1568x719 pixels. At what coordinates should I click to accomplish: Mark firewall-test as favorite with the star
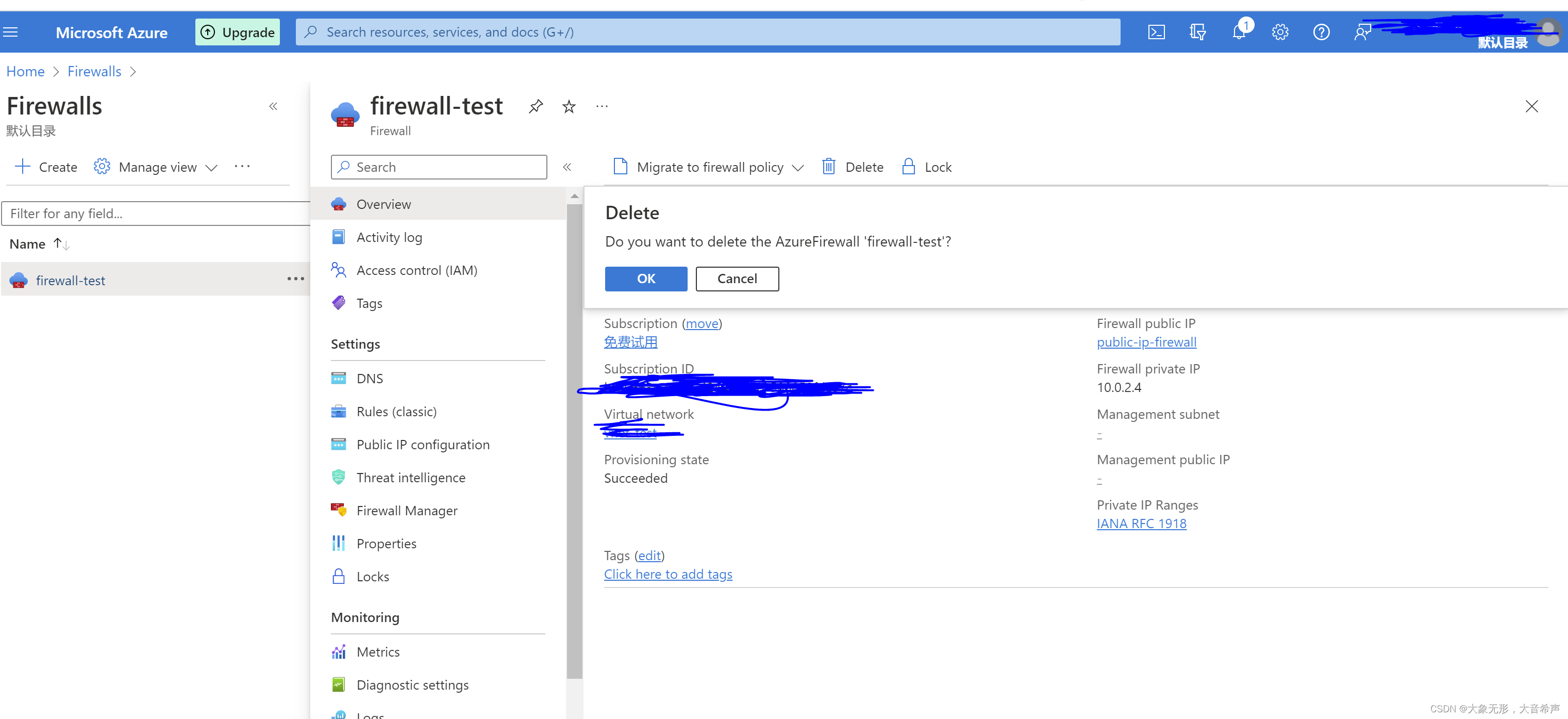(x=569, y=107)
